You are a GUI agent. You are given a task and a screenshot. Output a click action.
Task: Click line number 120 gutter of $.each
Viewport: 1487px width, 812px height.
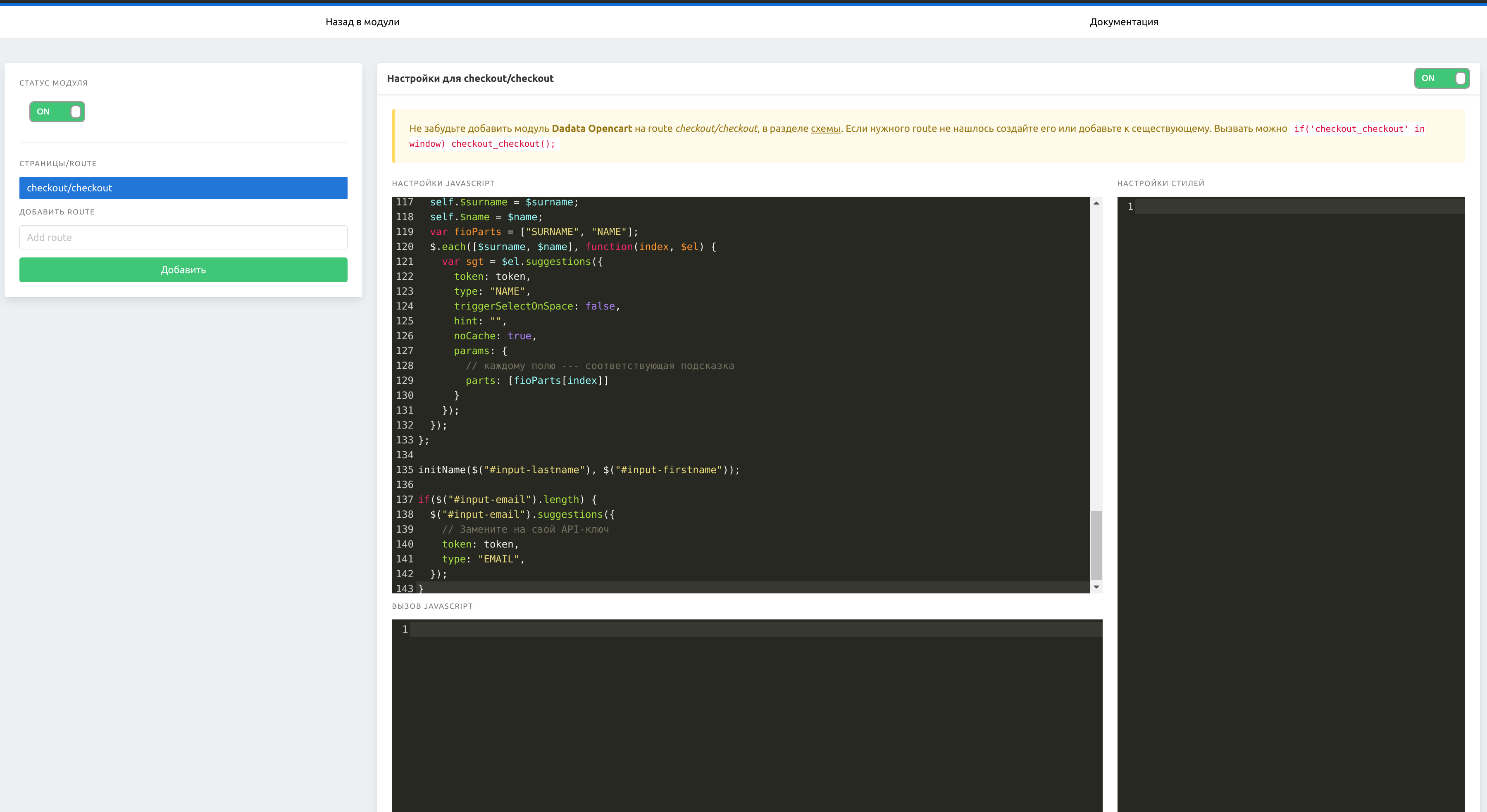(x=404, y=246)
